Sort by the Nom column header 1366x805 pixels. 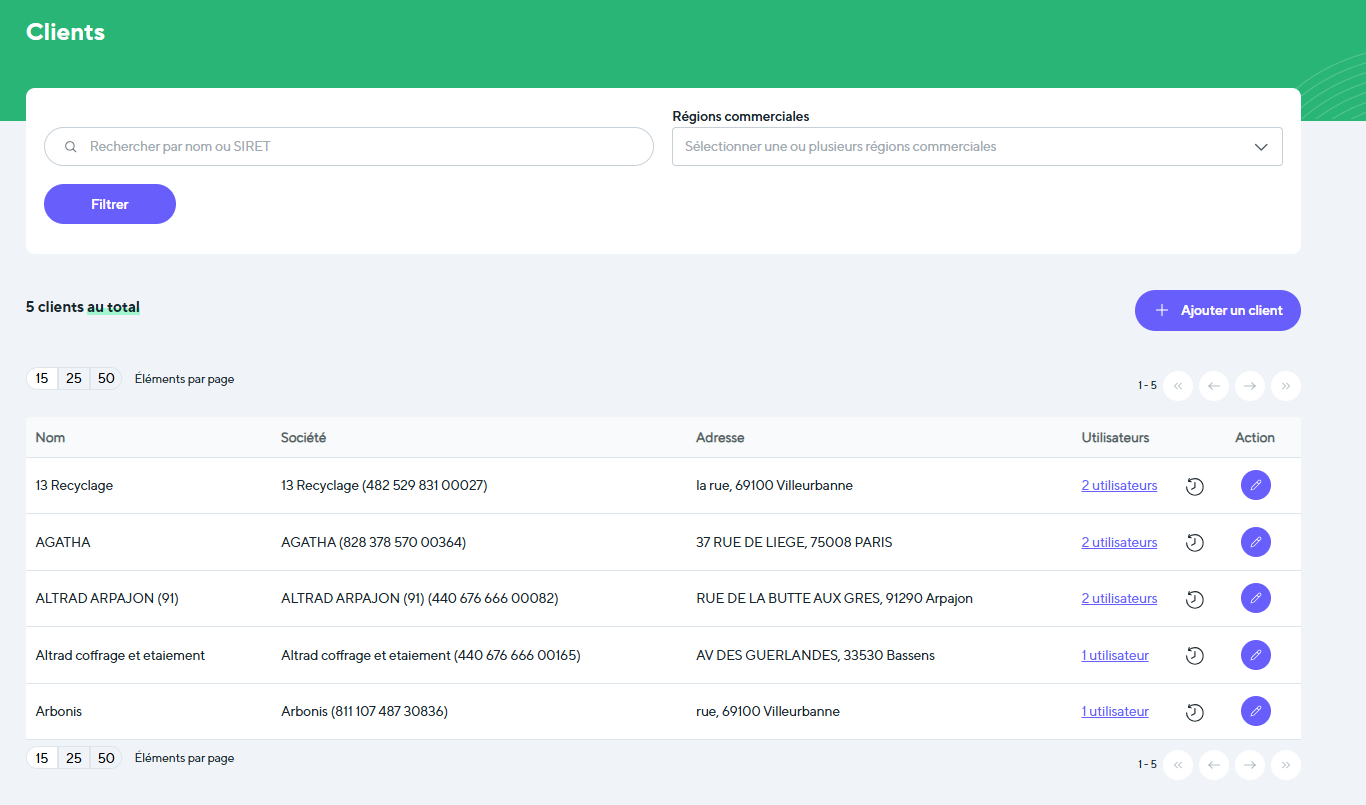50,437
